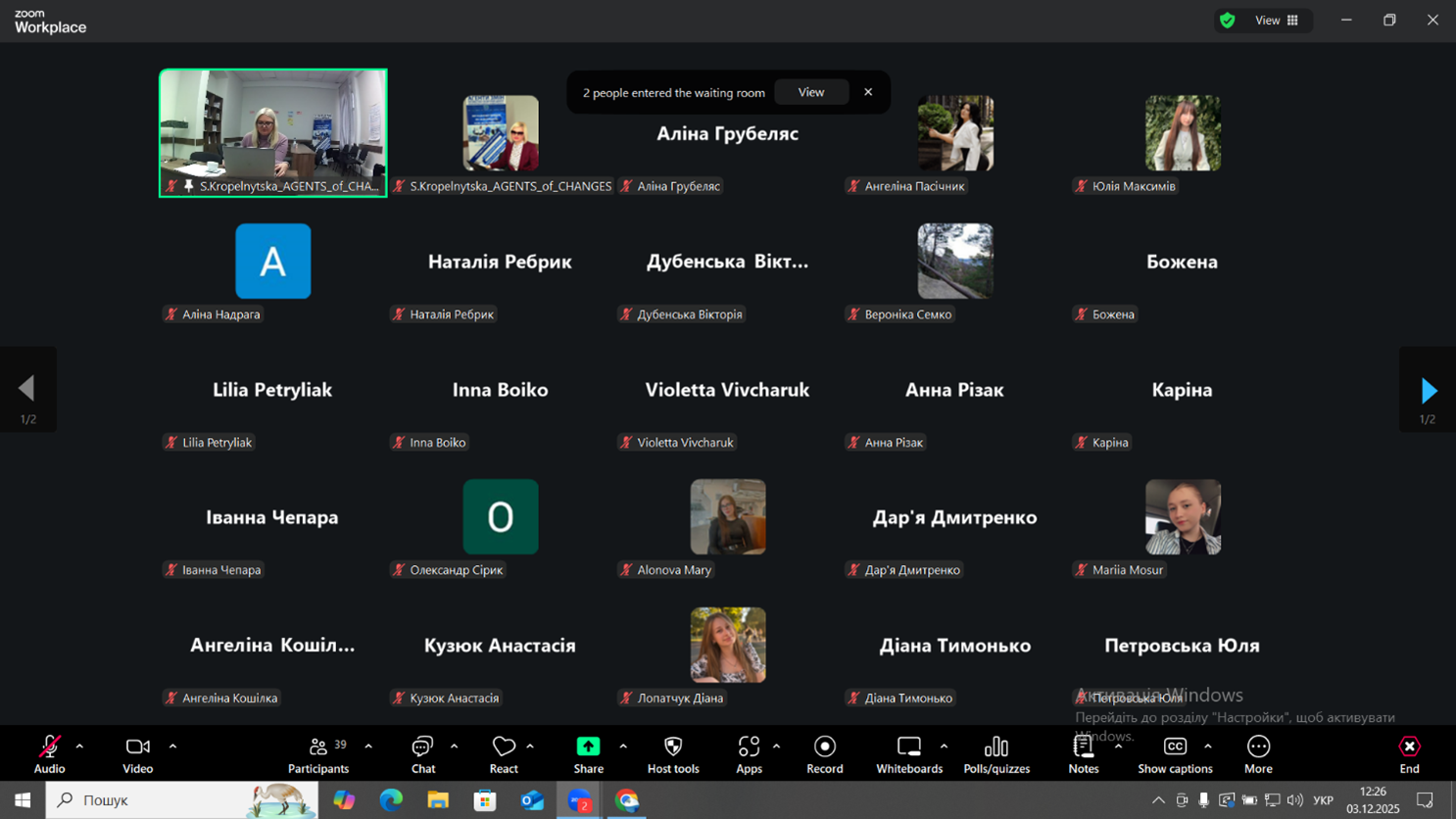The image size is (1456, 819).
Task: Toggle camera with the Video button
Action: click(x=137, y=754)
